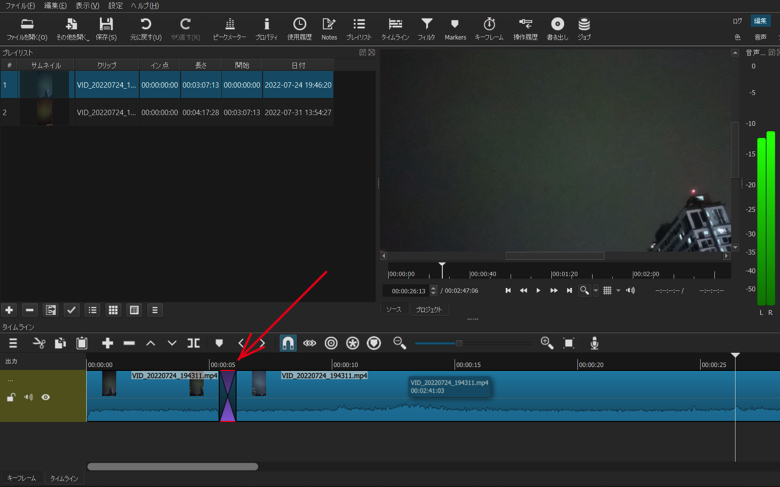Increment the timecode spinner up arrow
780x487 pixels.
tap(434, 288)
